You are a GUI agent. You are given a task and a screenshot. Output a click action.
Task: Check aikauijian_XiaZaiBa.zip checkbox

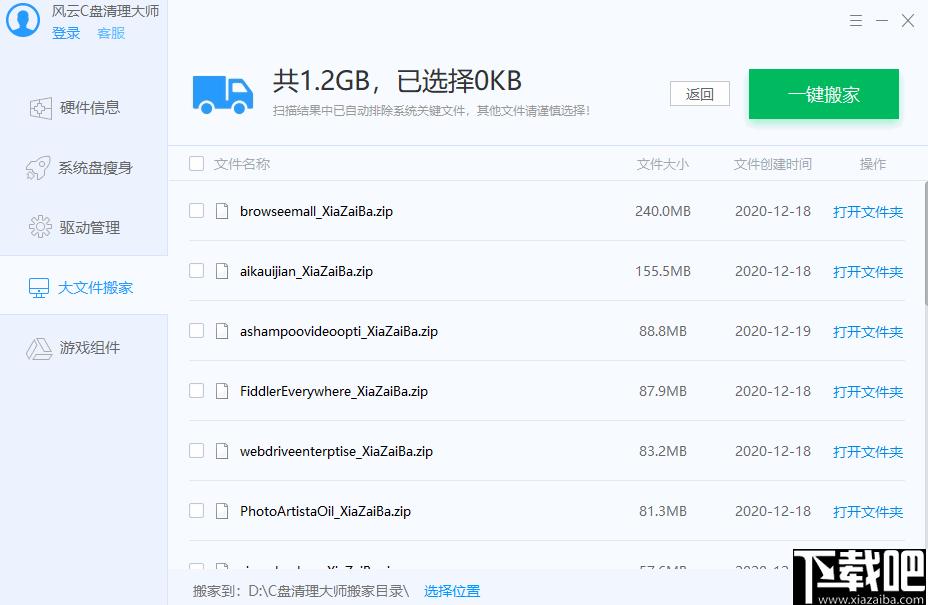[196, 271]
